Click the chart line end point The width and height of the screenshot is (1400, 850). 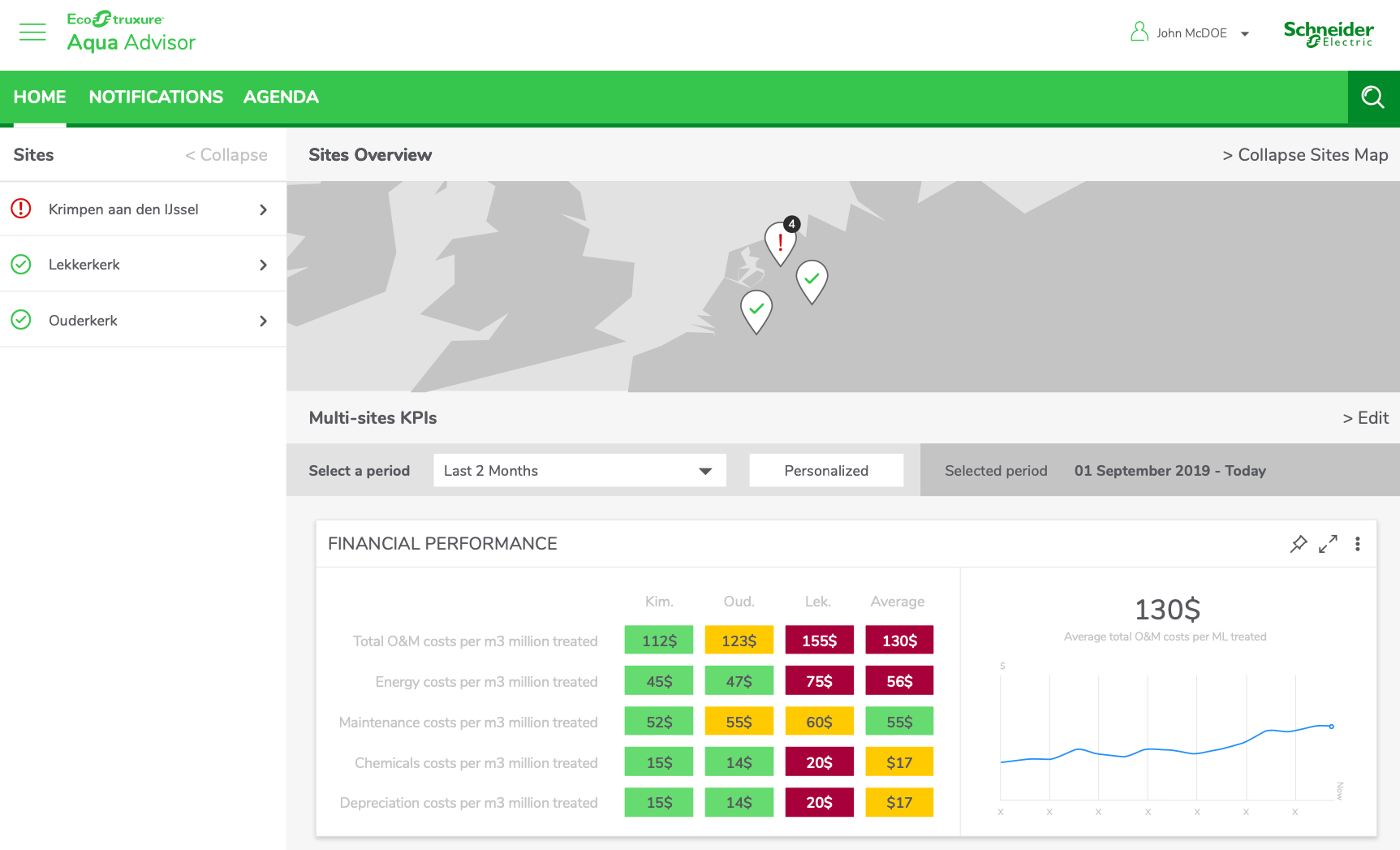(1331, 727)
